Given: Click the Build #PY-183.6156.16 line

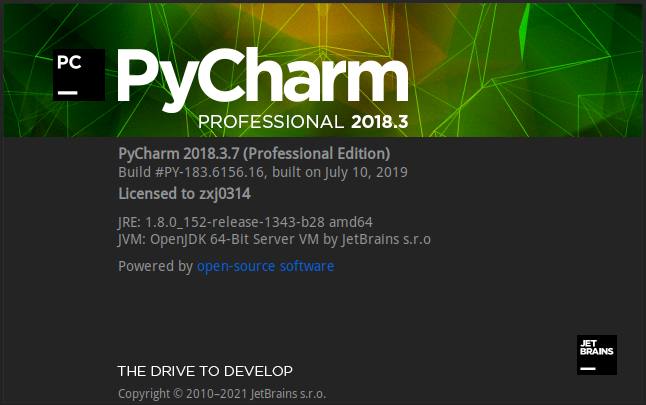Looking at the screenshot, I should pyautogui.click(x=263, y=172).
